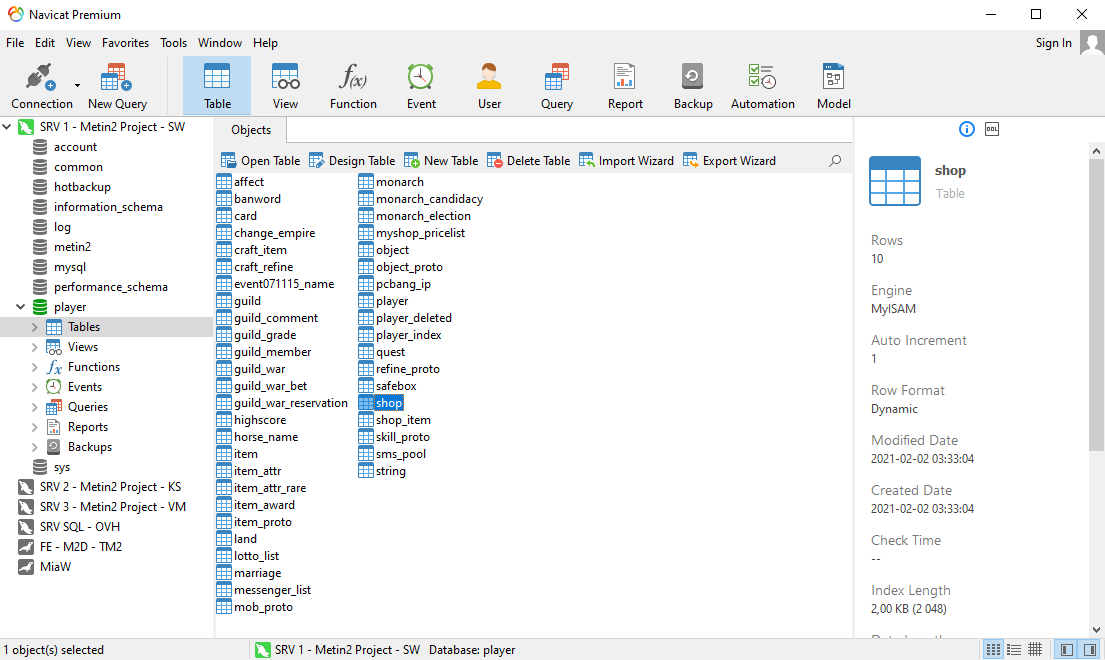Switch to ER diagram view
The height and width of the screenshot is (660, 1105).
point(1035,650)
